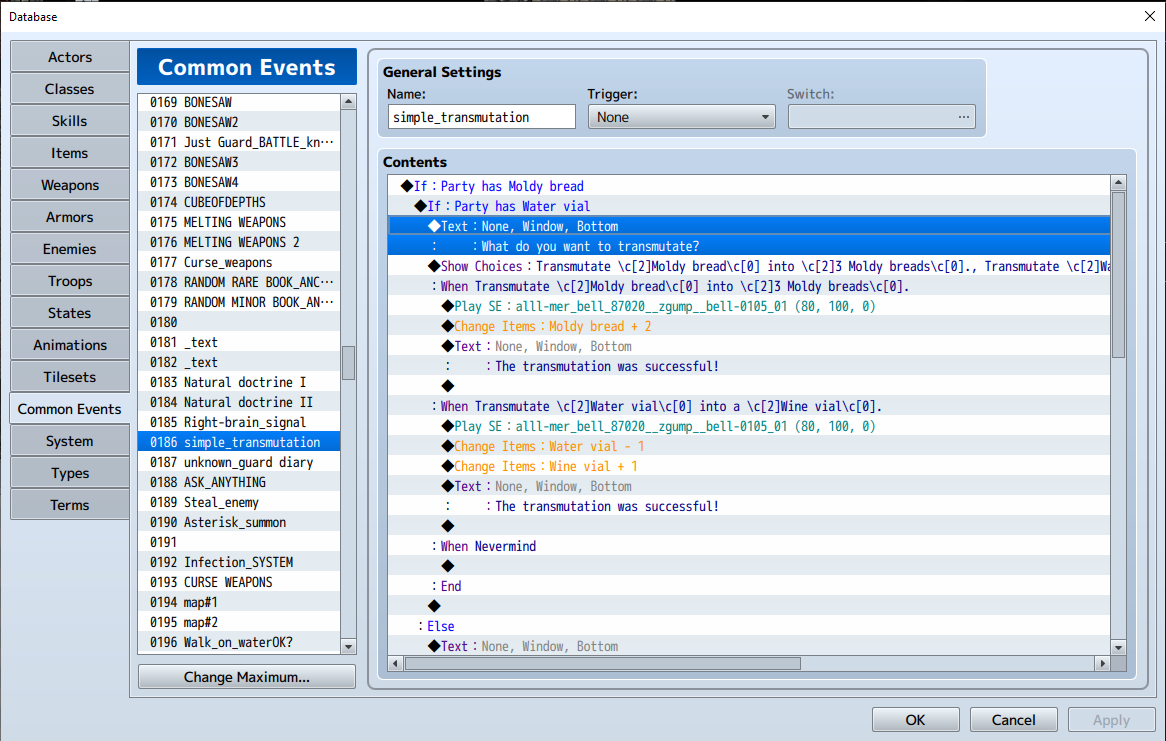Click the Cancel button
This screenshot has height=741, width=1166.
[x=1014, y=719]
